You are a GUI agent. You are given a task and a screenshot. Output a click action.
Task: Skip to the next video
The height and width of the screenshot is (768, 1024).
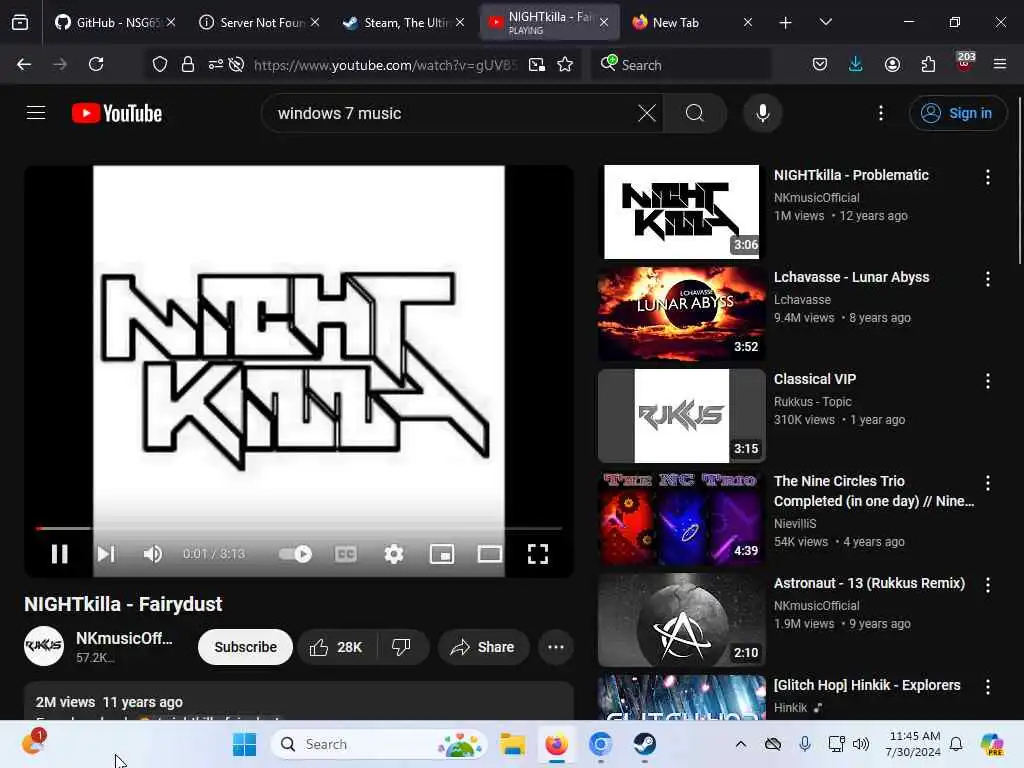tap(106, 554)
